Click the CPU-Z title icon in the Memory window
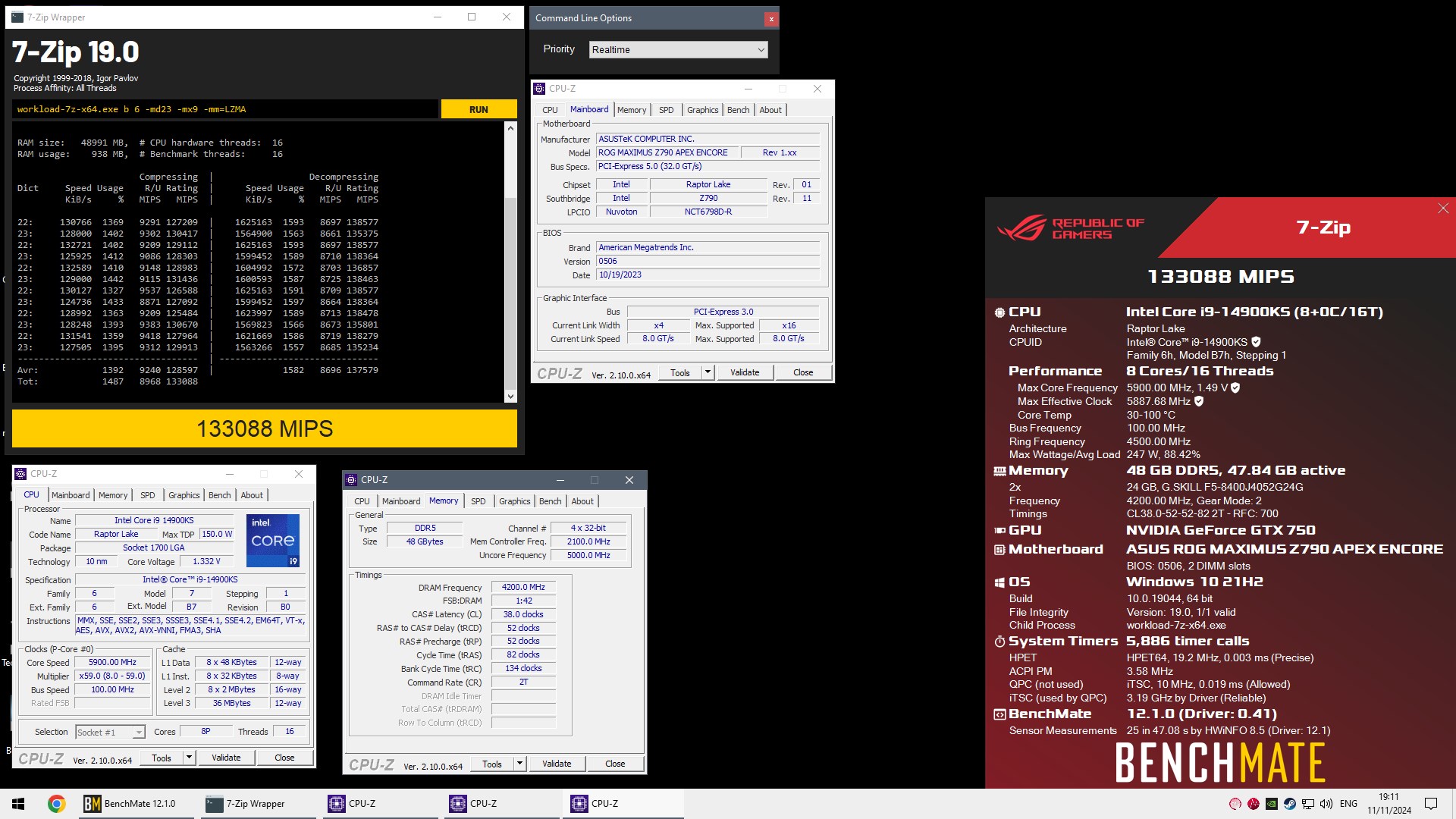Screen dimensions: 1456x819 pos(351,480)
